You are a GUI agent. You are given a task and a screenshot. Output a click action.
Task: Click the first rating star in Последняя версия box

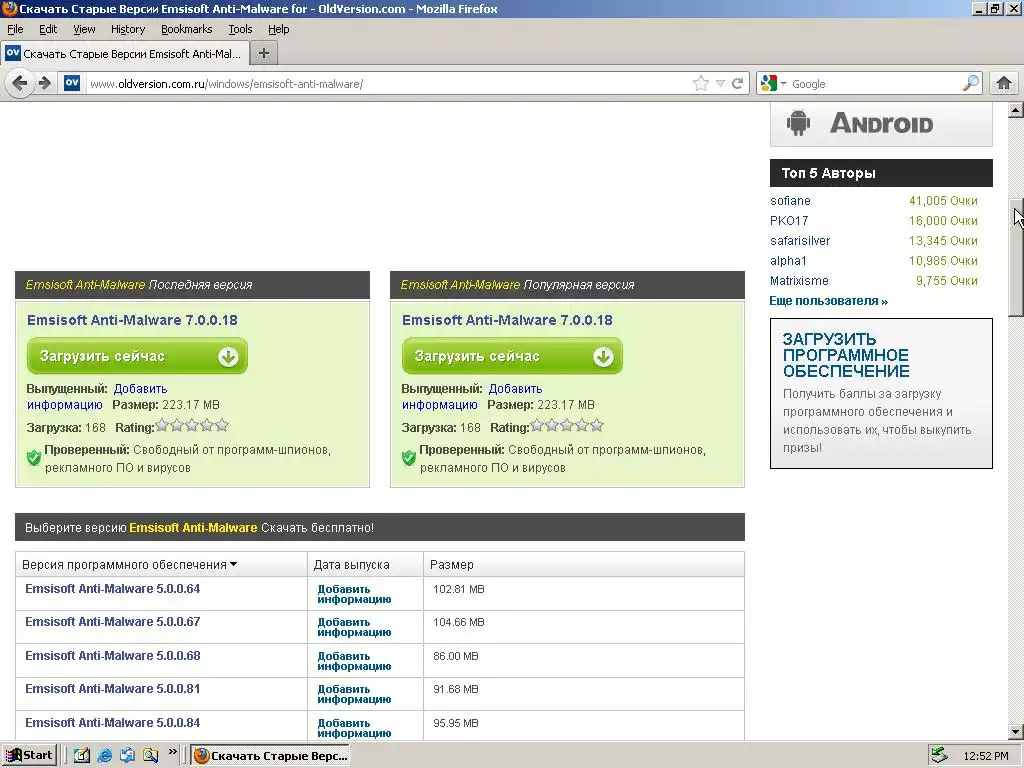pos(162,426)
